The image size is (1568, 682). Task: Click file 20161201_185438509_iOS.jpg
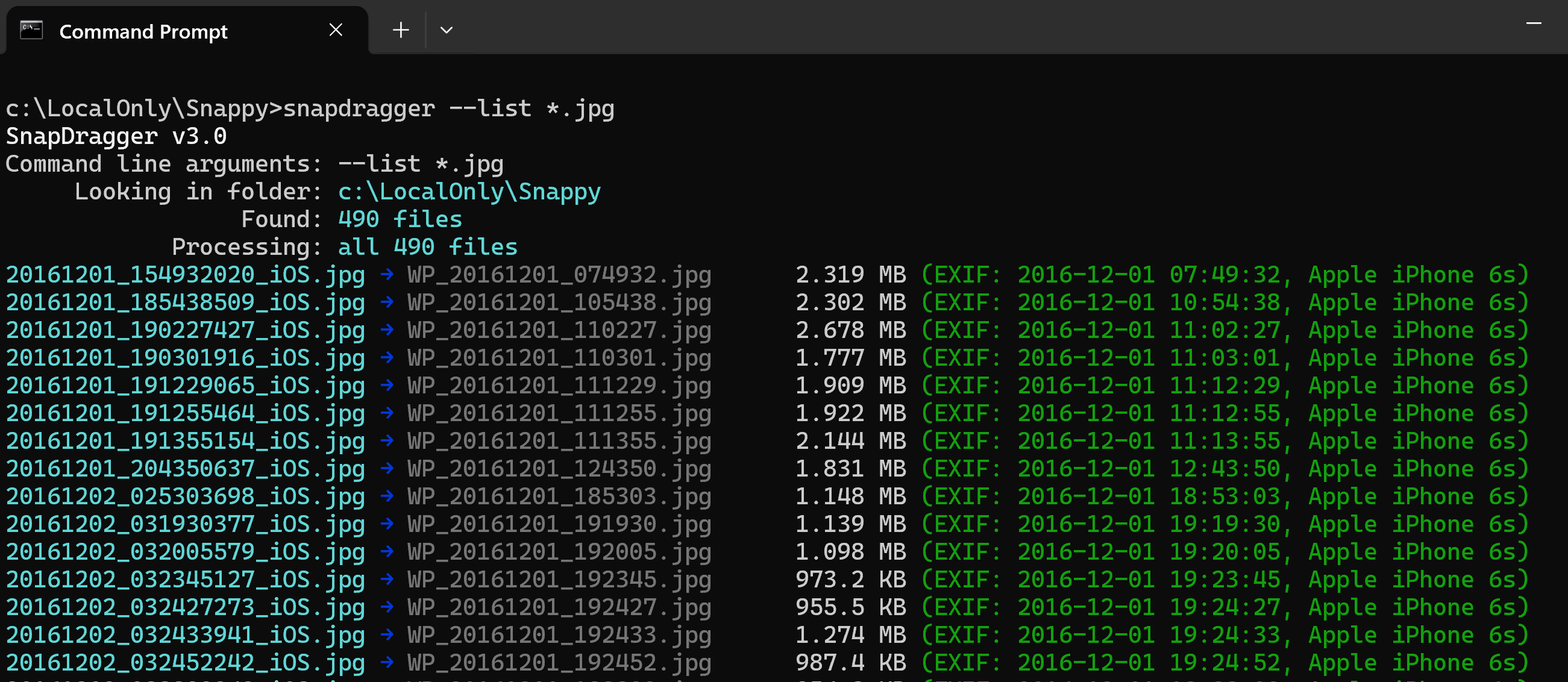pos(186,302)
